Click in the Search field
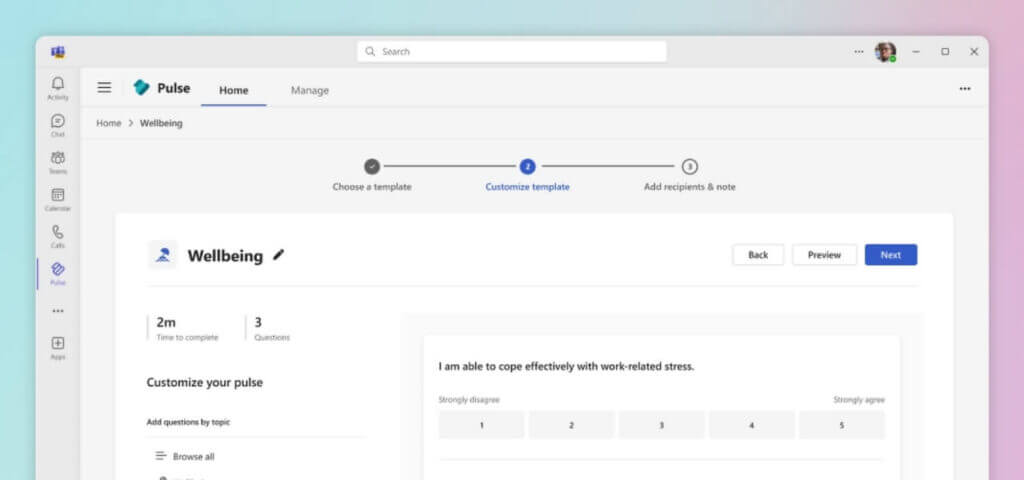The image size is (1024, 480). coord(512,52)
